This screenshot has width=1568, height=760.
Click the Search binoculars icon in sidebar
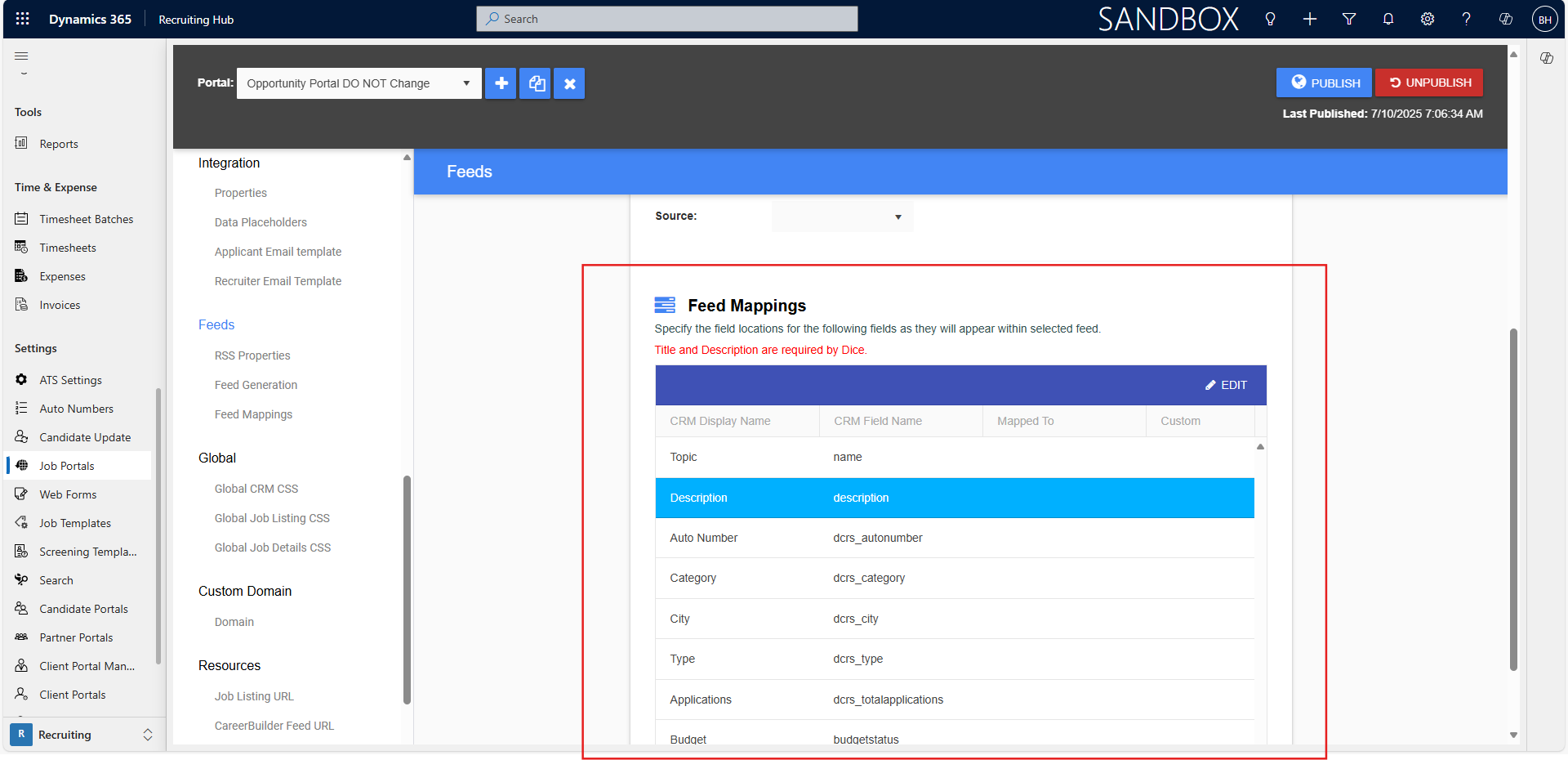tap(21, 579)
